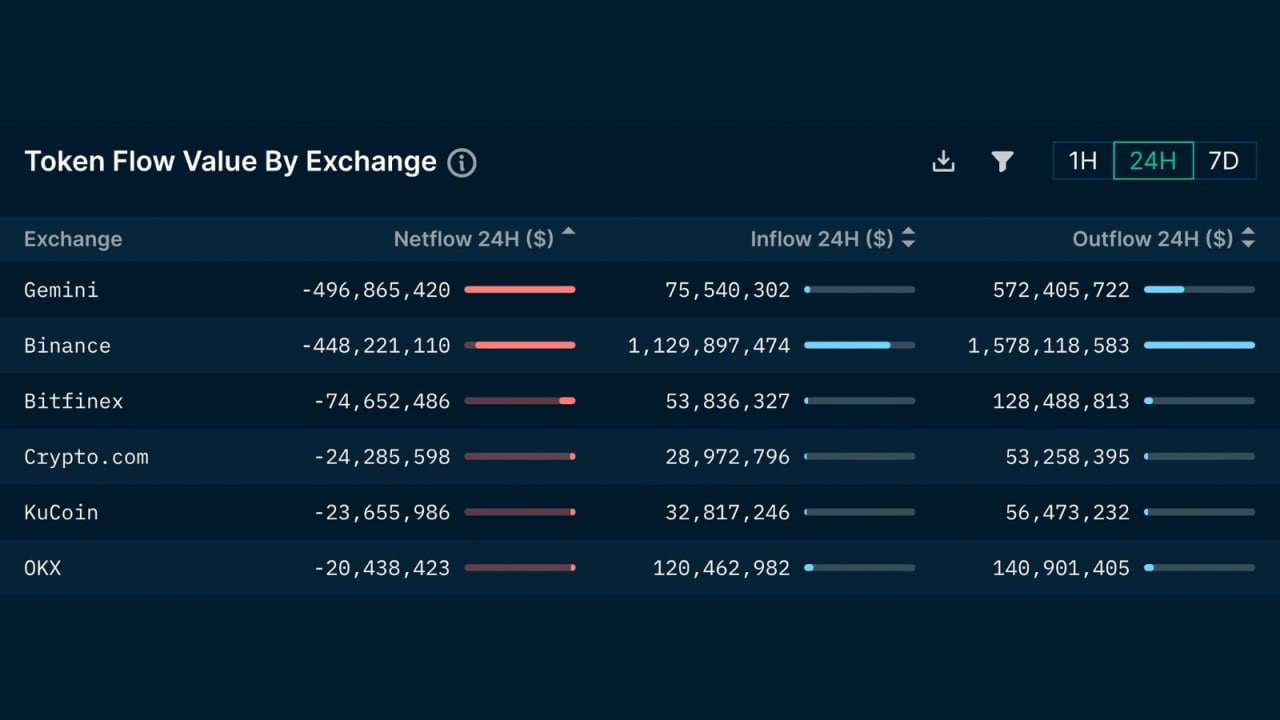The image size is (1280, 720).
Task: Select the 24H timeframe
Action: pos(1153,161)
